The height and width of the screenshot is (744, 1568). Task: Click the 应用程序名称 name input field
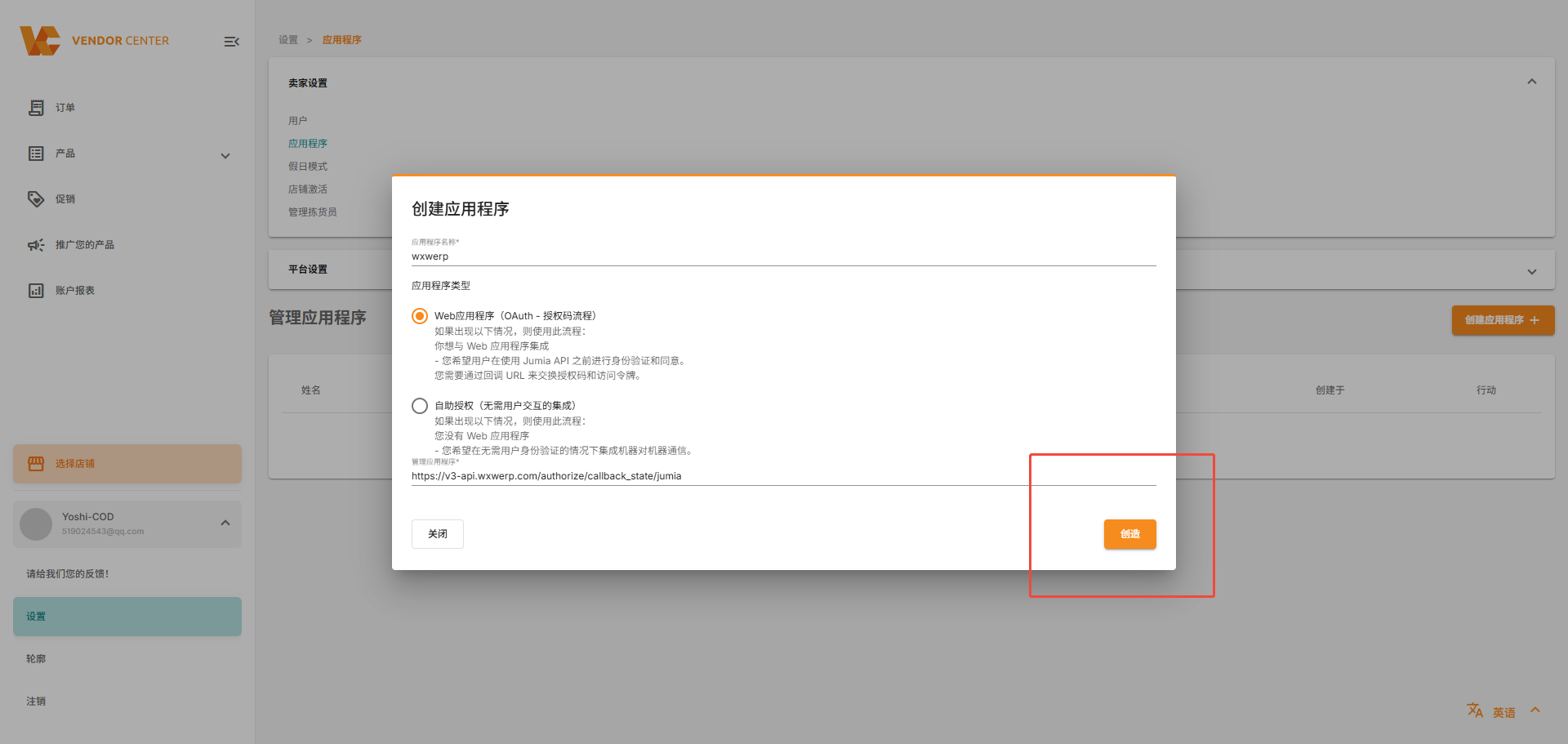(x=782, y=256)
